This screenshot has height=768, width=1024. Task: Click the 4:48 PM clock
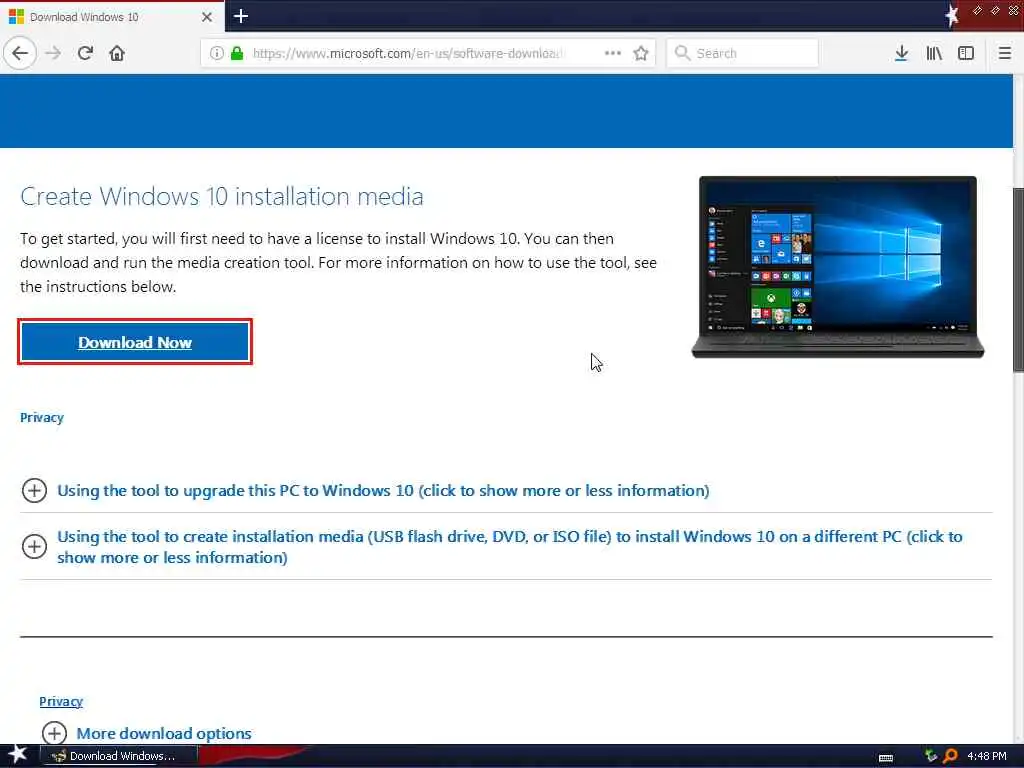coord(987,756)
